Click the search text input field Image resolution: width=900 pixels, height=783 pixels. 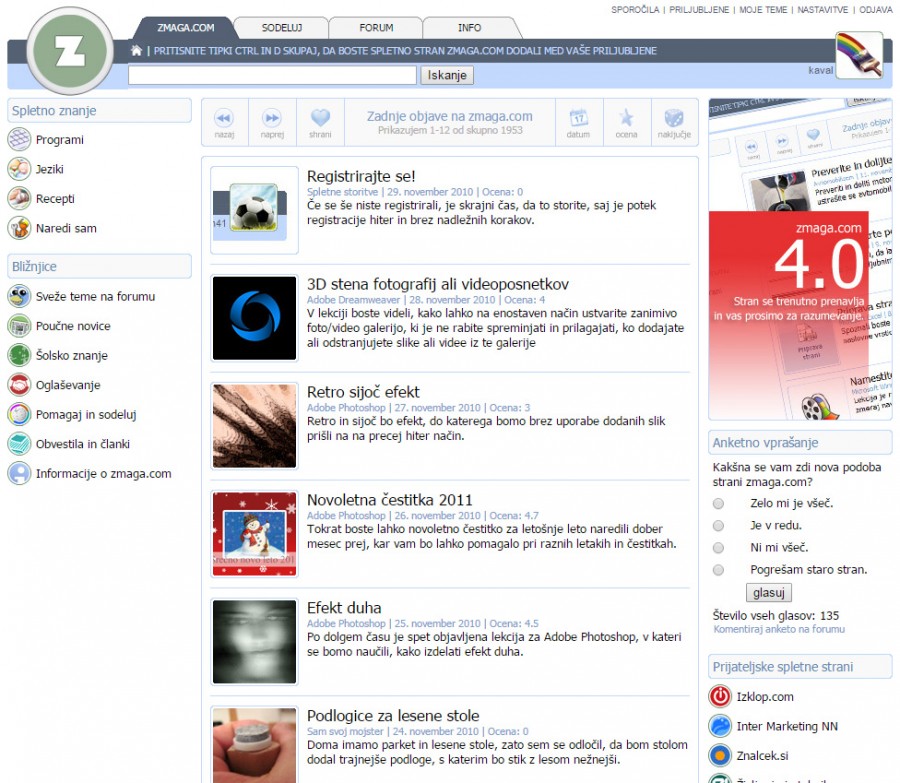pyautogui.click(x=272, y=75)
